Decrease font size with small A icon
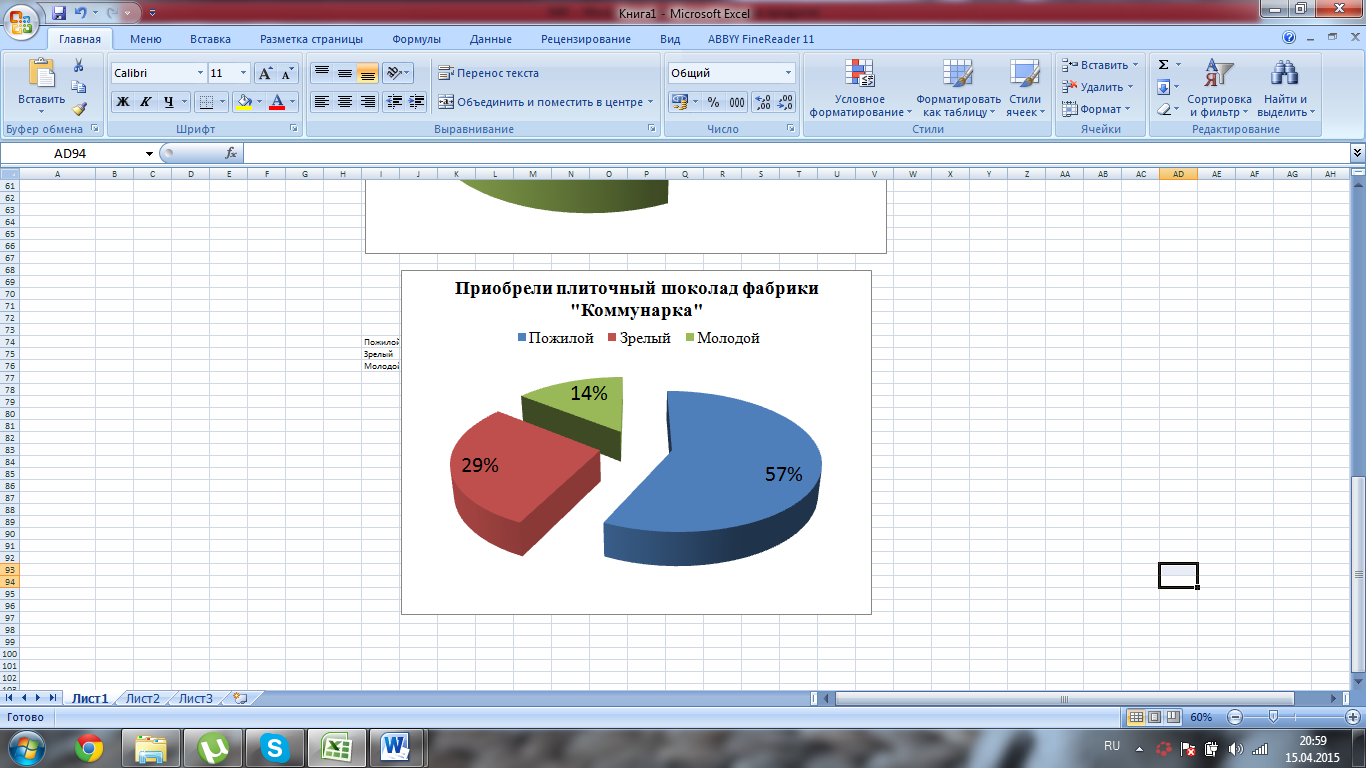Image resolution: width=1366 pixels, height=768 pixels. click(x=288, y=73)
